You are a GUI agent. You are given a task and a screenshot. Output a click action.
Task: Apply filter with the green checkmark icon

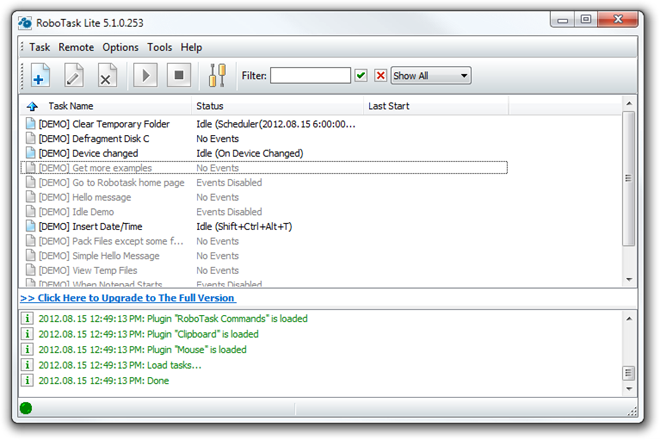(x=361, y=76)
